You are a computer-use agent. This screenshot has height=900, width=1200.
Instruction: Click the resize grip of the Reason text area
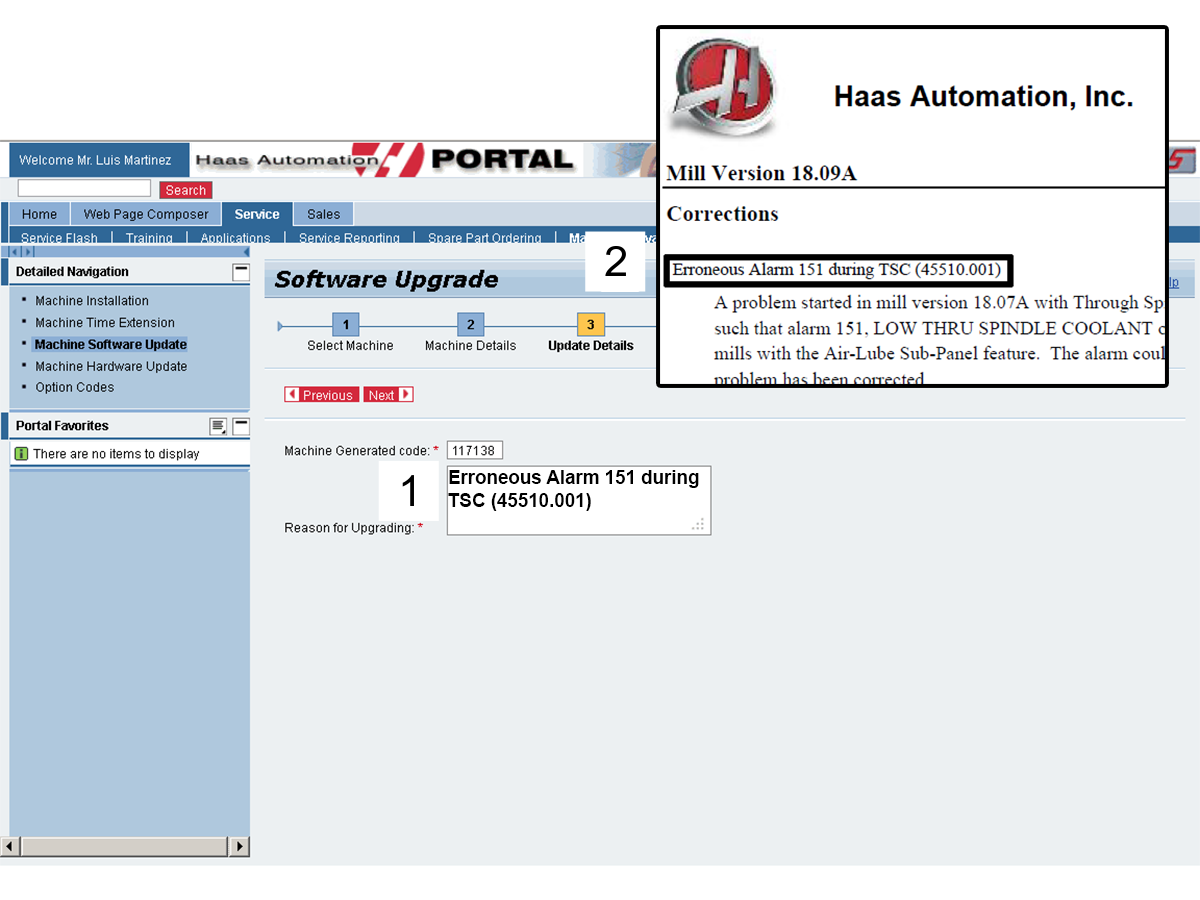(699, 524)
